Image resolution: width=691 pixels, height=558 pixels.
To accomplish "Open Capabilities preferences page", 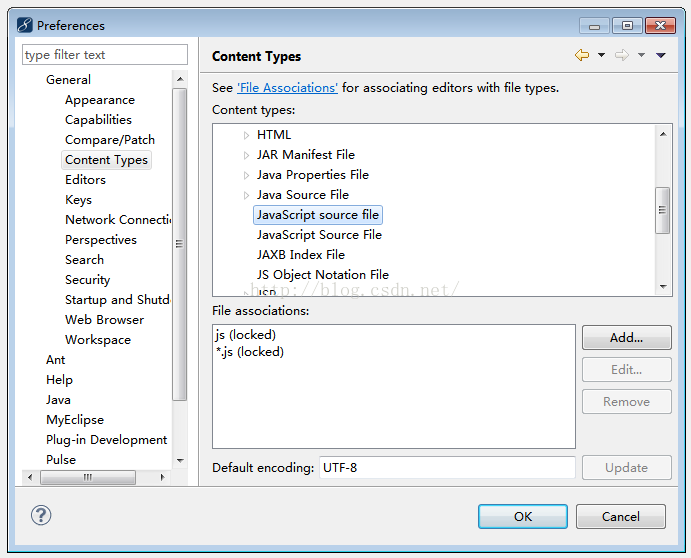I will pos(98,120).
